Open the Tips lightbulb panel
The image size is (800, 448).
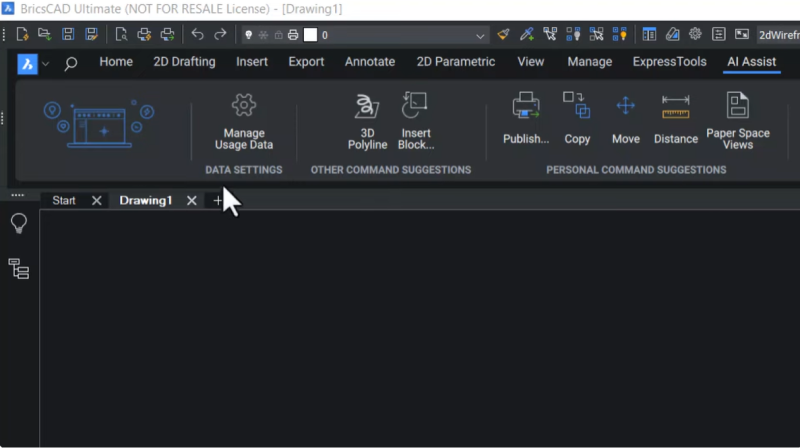coord(19,223)
